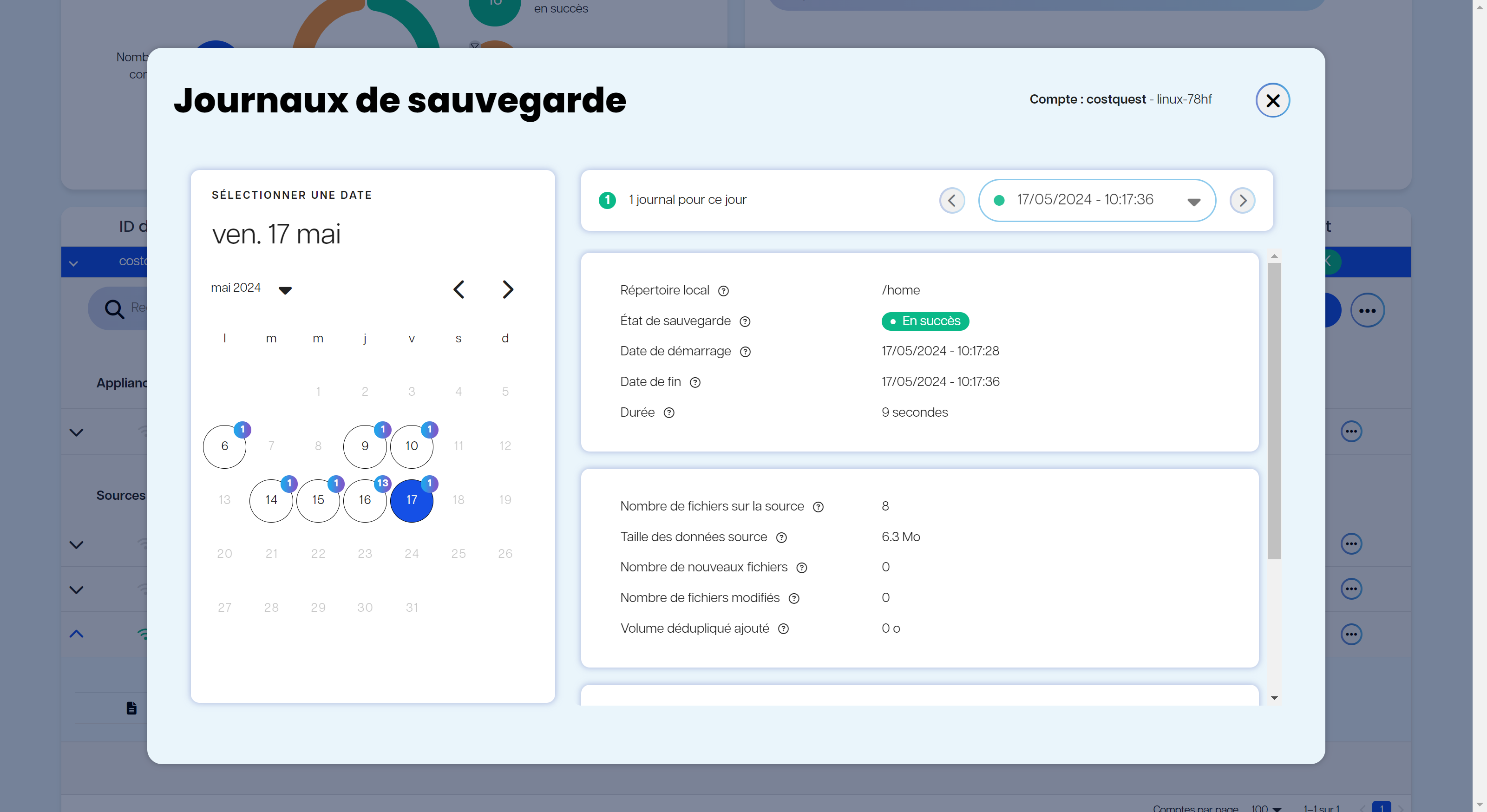The width and height of the screenshot is (1487, 812).
Task: Select May 10 in the calendar
Action: coord(412,446)
